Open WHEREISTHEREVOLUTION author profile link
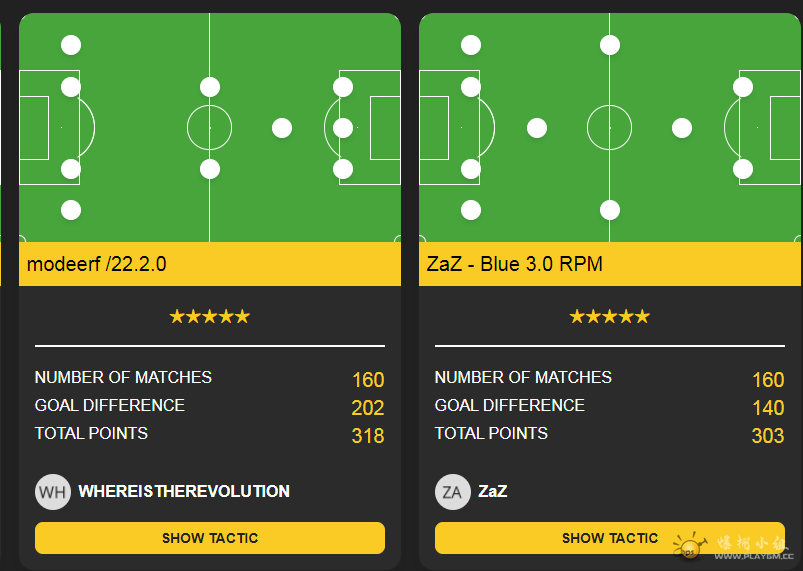 tap(184, 491)
